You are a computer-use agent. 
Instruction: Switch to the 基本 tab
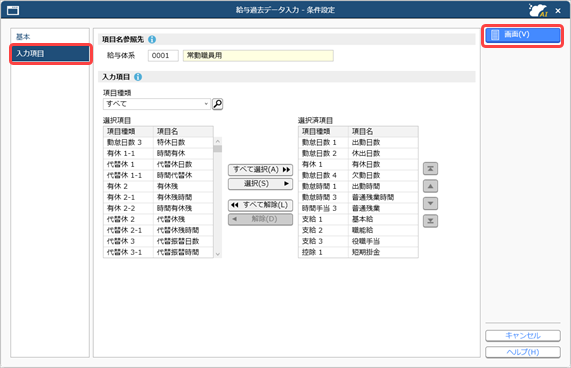tap(50, 37)
